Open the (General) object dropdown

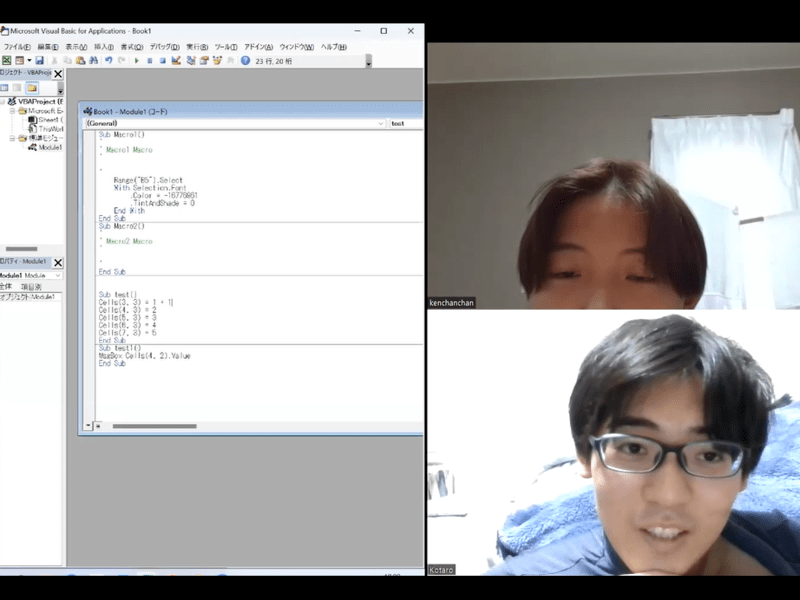click(x=235, y=123)
